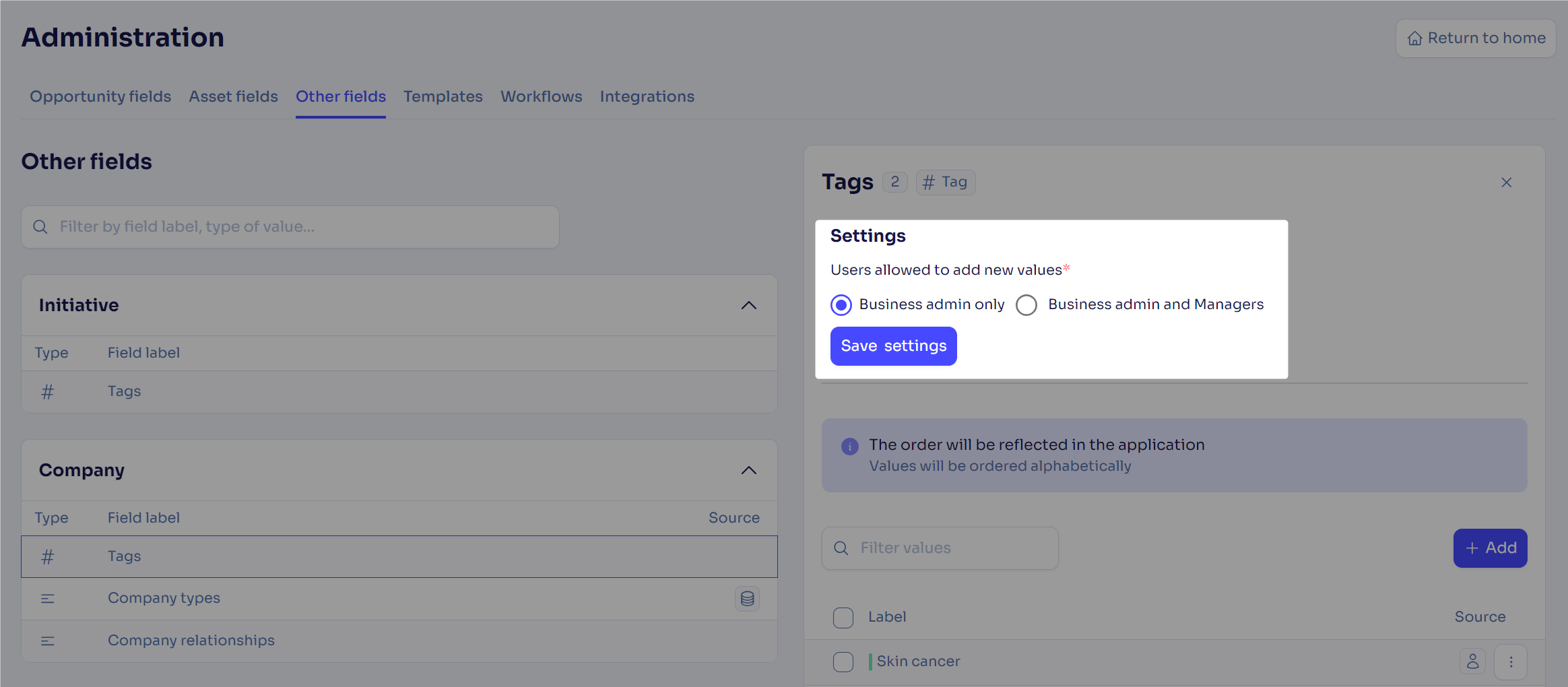Switch to the Other fields tab
Screen dimensions: 1568x687
pyautogui.click(x=341, y=97)
